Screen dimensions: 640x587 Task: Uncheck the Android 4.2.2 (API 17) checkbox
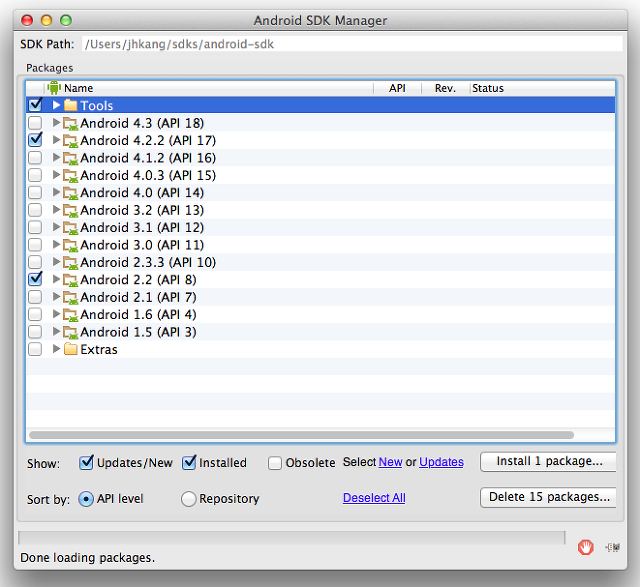coord(35,140)
